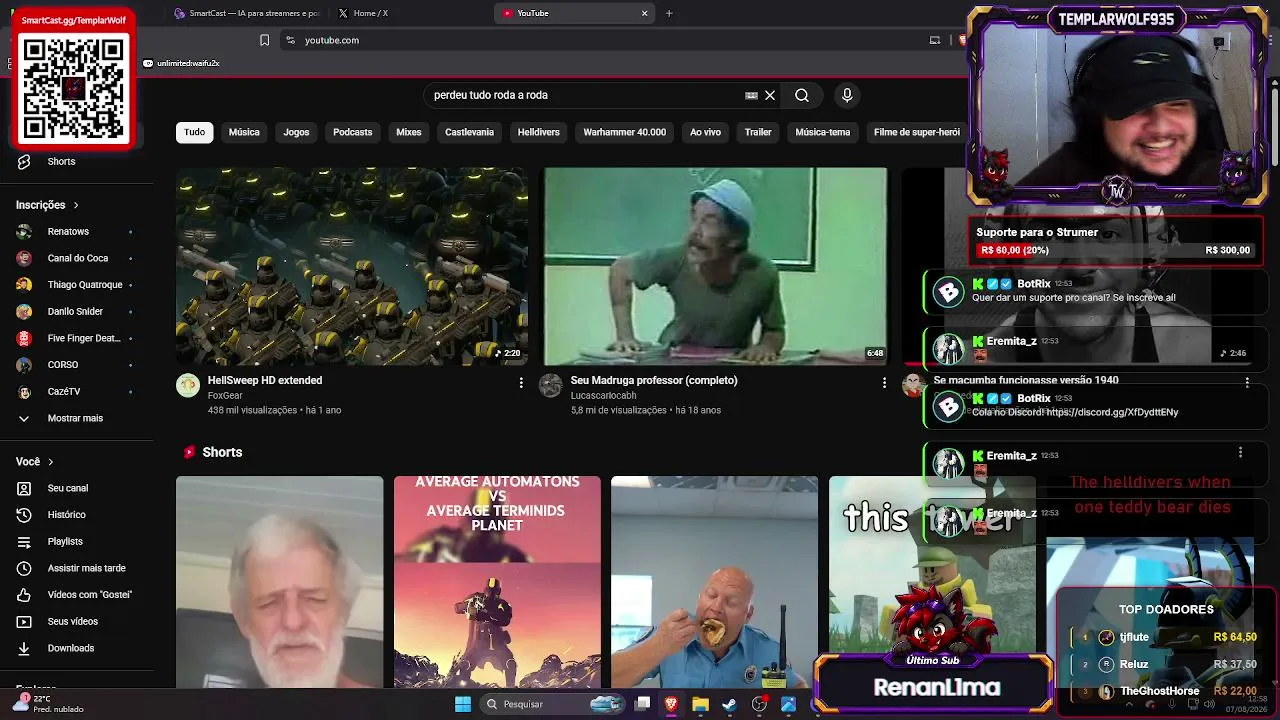1280x720 pixels.
Task: Open Danilo Snider channel
Action: tap(75, 311)
